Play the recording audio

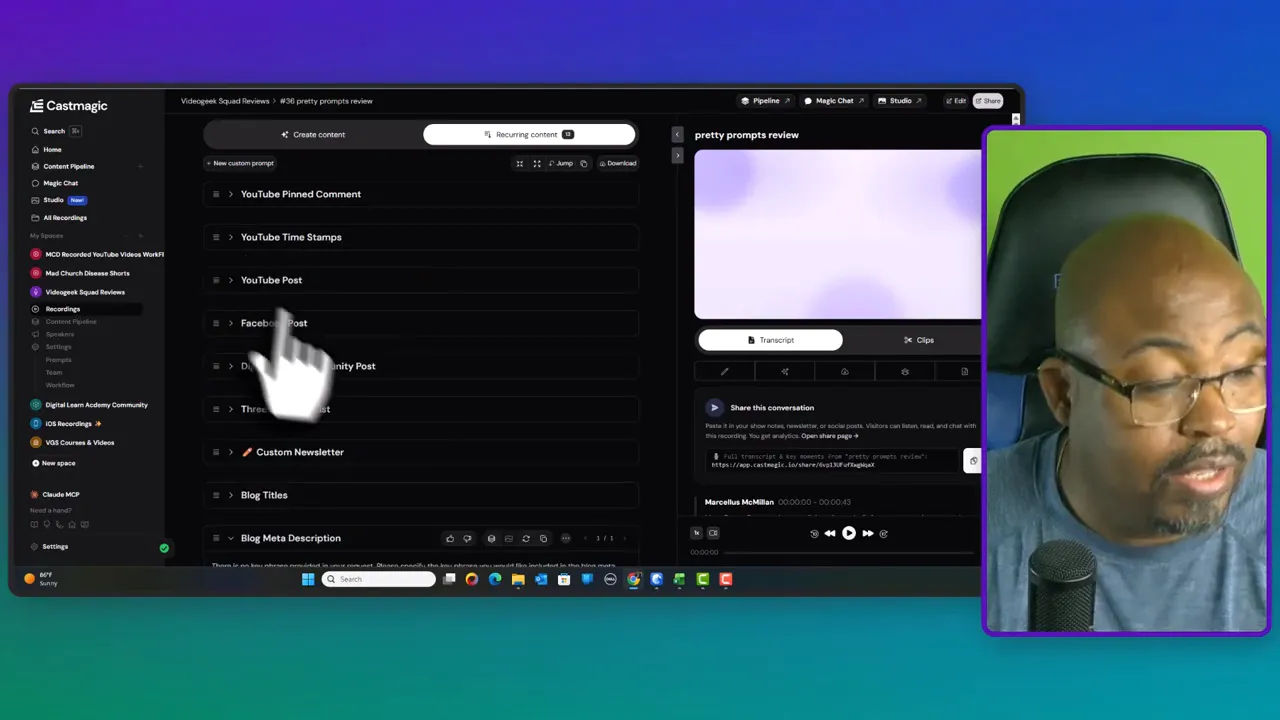click(848, 533)
